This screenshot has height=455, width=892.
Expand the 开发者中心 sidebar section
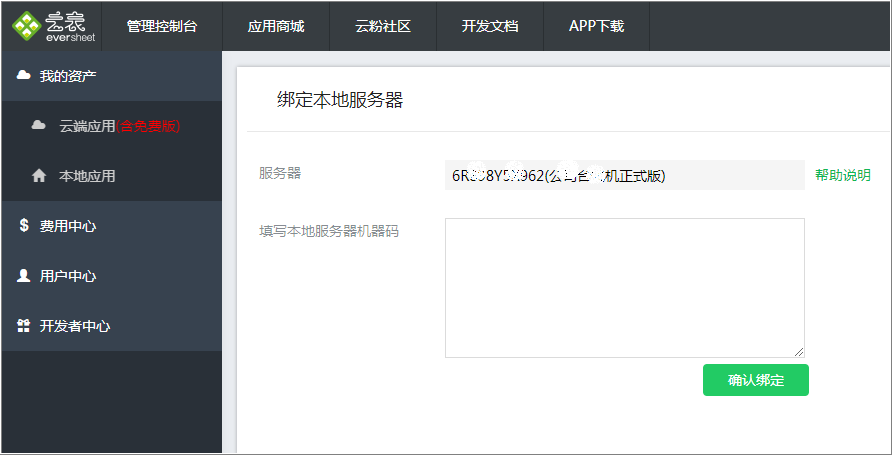tap(112, 326)
